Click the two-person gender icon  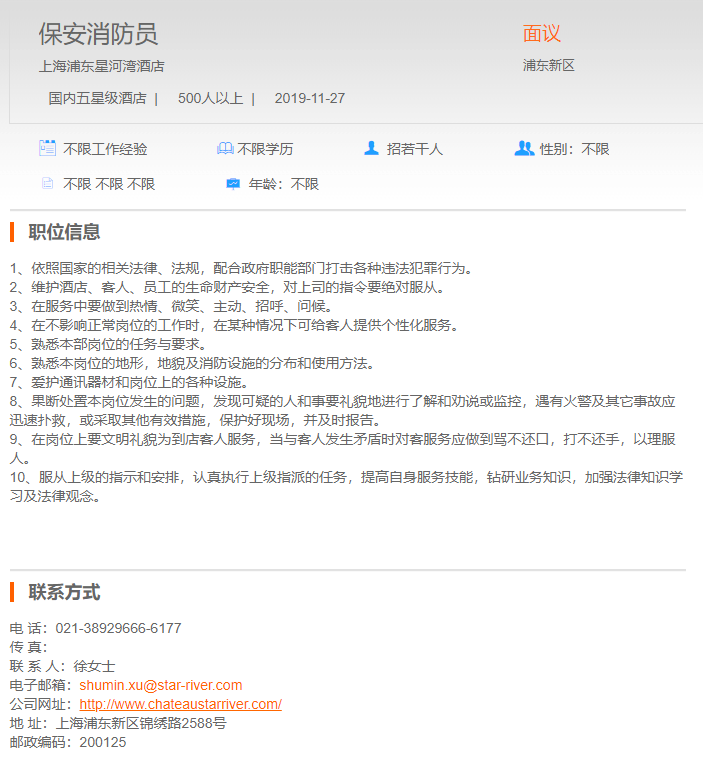pyautogui.click(x=524, y=148)
